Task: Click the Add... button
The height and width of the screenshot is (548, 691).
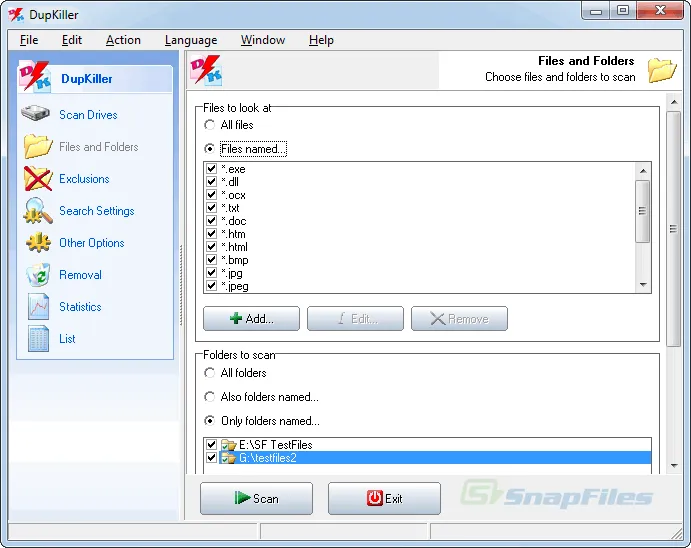Action: (x=251, y=318)
